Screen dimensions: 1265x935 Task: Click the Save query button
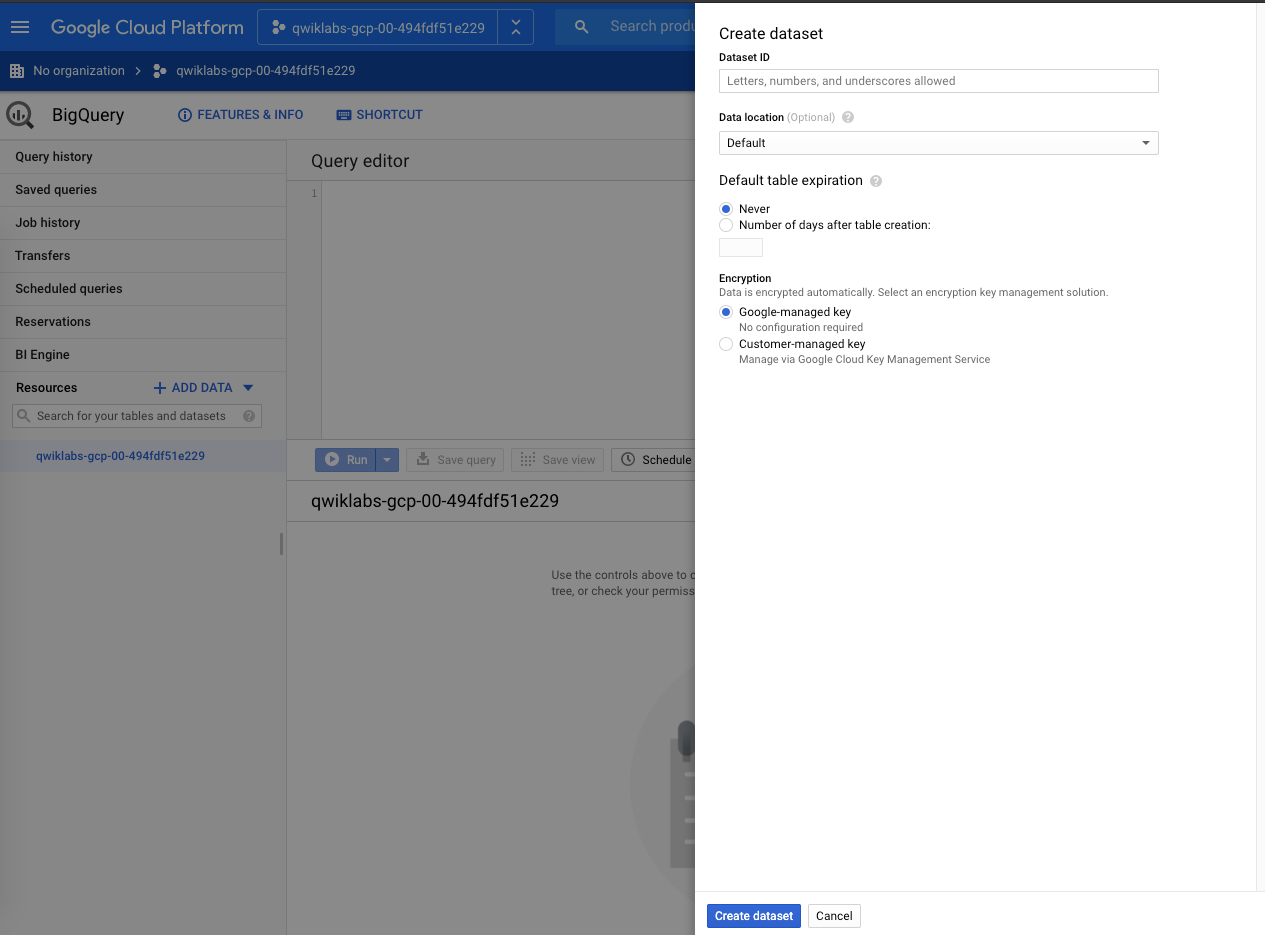(x=456, y=460)
